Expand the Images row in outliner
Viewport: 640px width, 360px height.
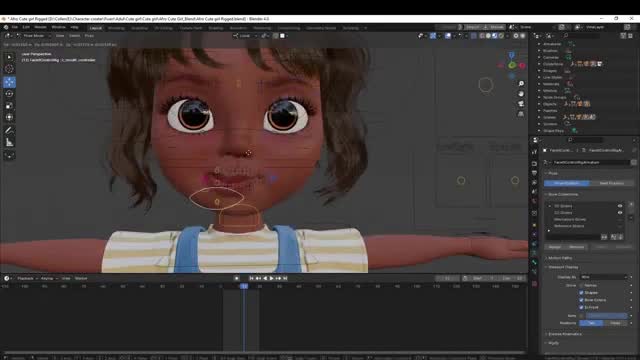coord(539,71)
